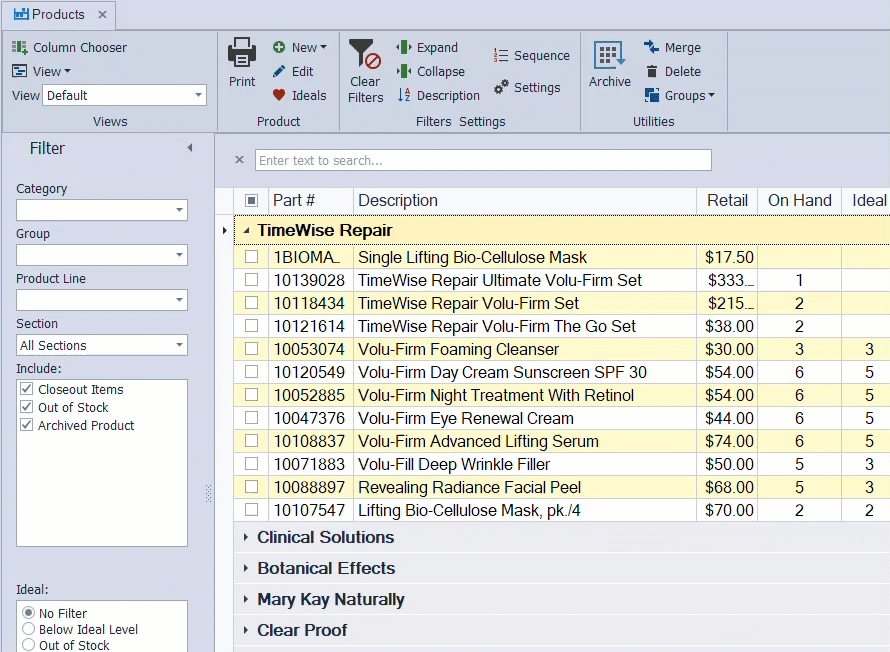Sort by the Retail column header
The width and height of the screenshot is (890, 652).
point(727,200)
